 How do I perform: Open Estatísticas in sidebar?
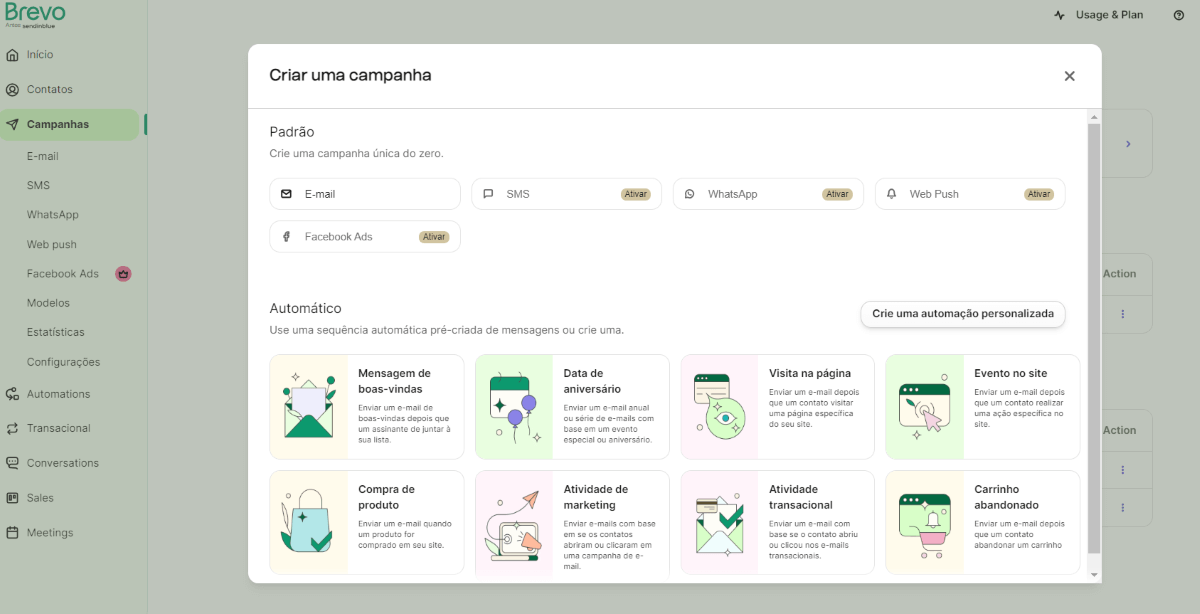pos(56,332)
